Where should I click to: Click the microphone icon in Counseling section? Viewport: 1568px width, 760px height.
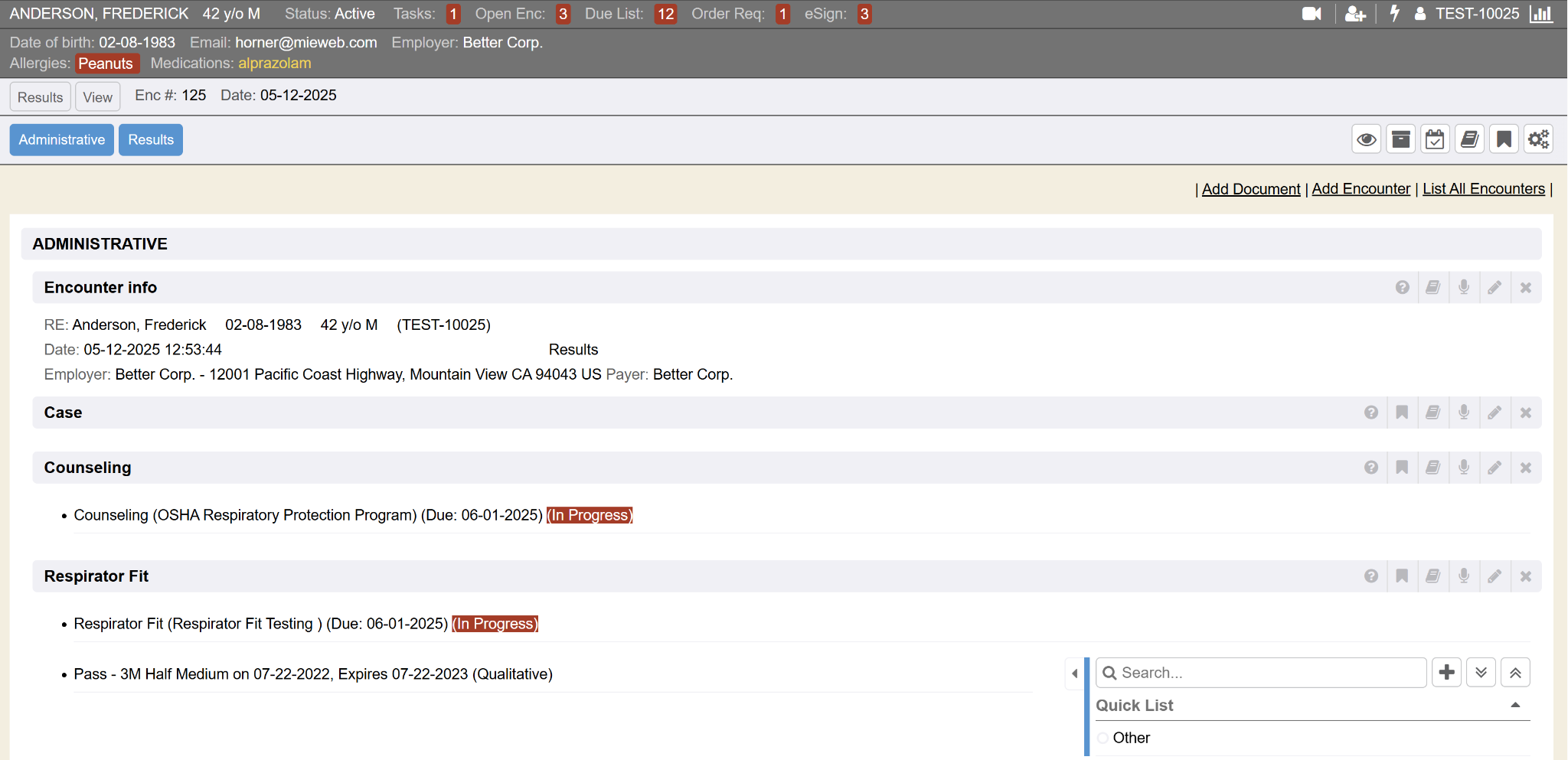(1464, 468)
